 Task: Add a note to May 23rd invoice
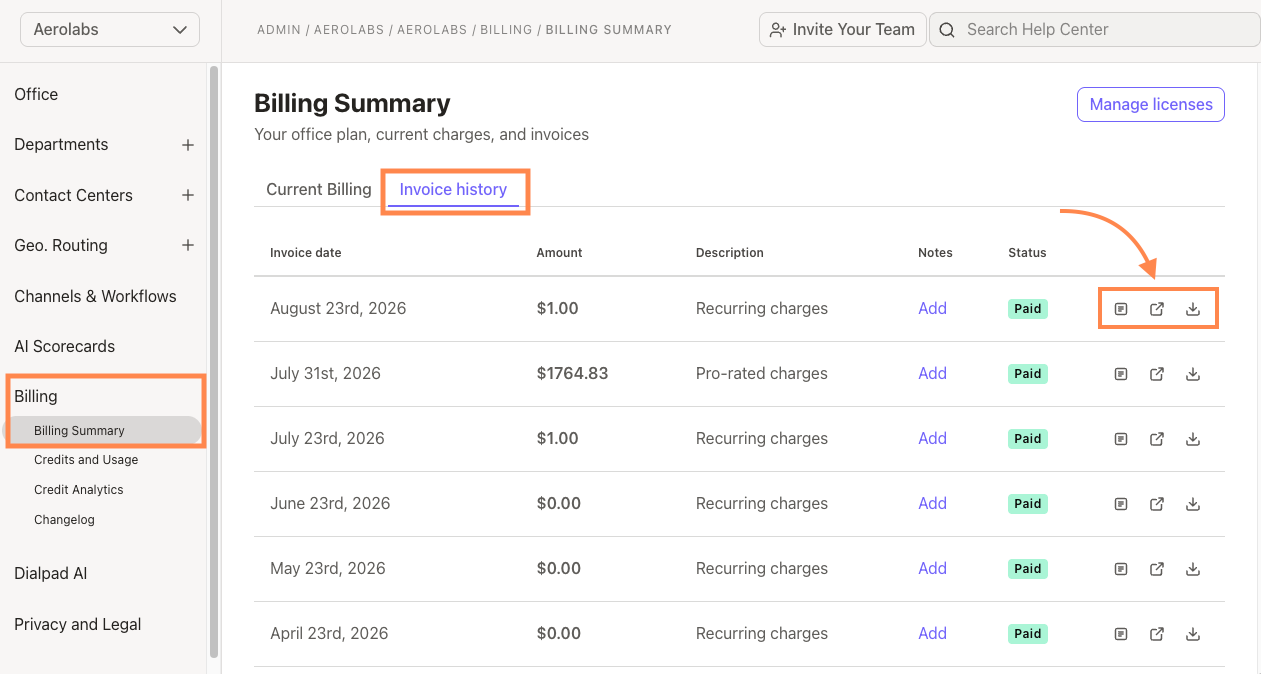point(932,568)
